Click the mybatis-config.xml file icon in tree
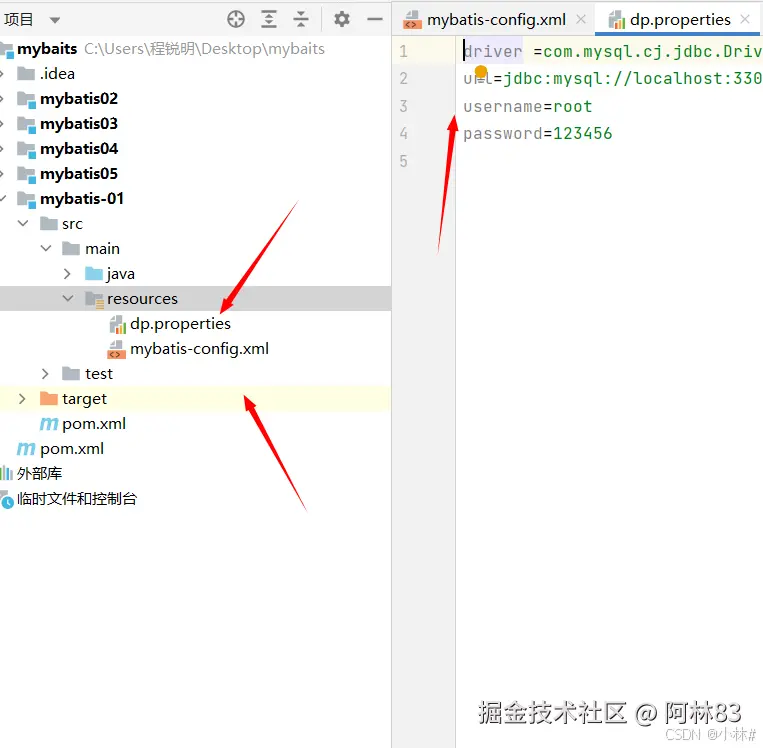763x748 pixels. click(x=116, y=349)
